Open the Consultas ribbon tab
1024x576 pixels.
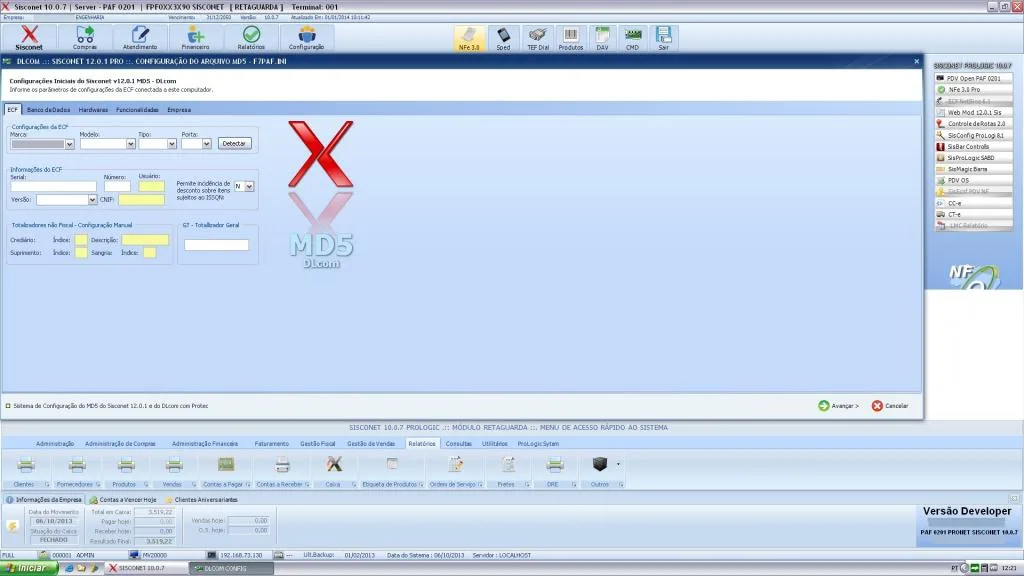pos(458,443)
